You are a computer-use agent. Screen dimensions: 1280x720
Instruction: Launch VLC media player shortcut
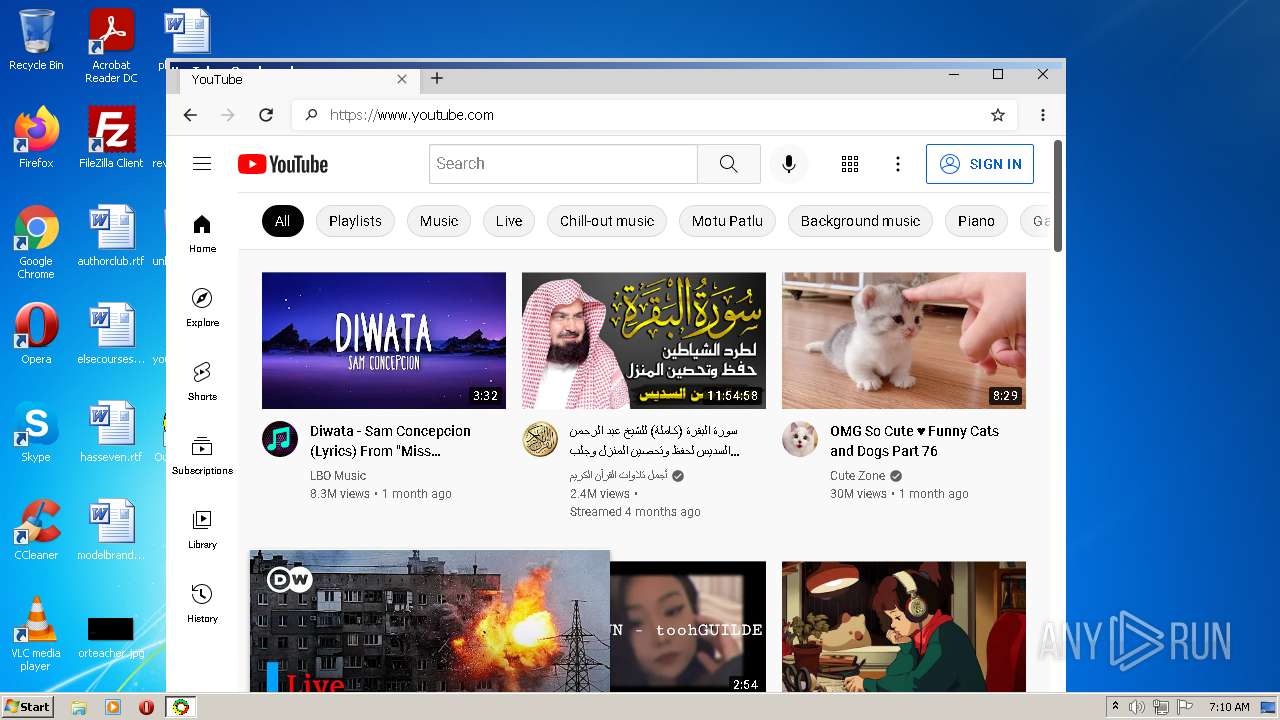36,633
